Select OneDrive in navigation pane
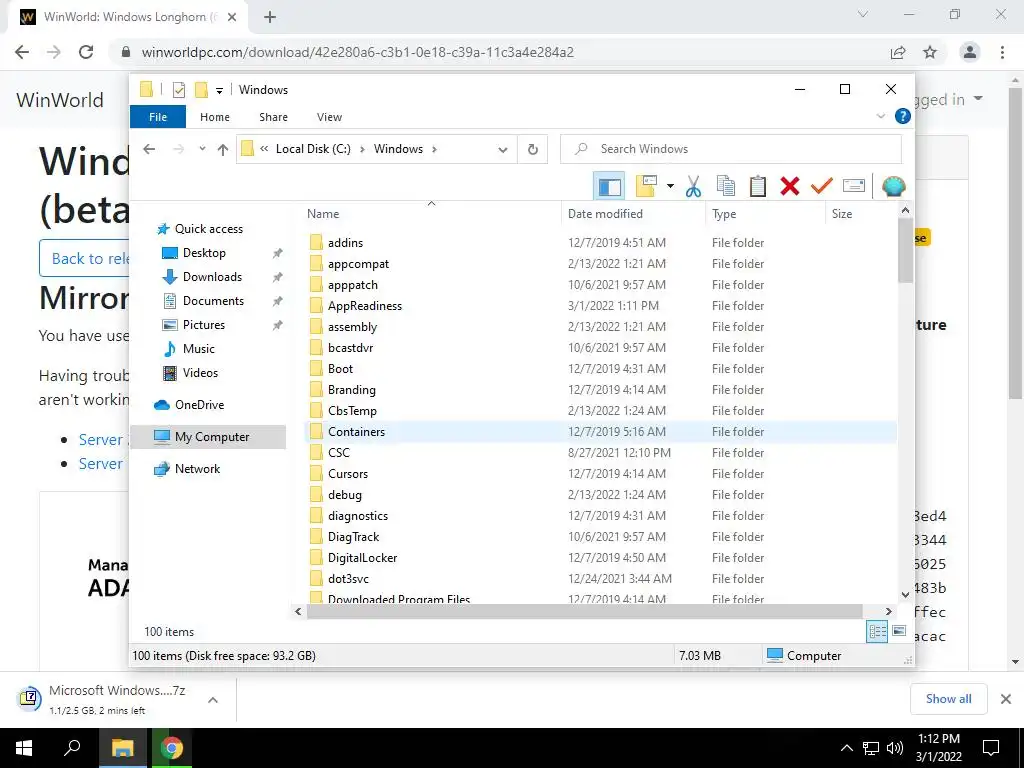The image size is (1024, 768). (x=199, y=405)
